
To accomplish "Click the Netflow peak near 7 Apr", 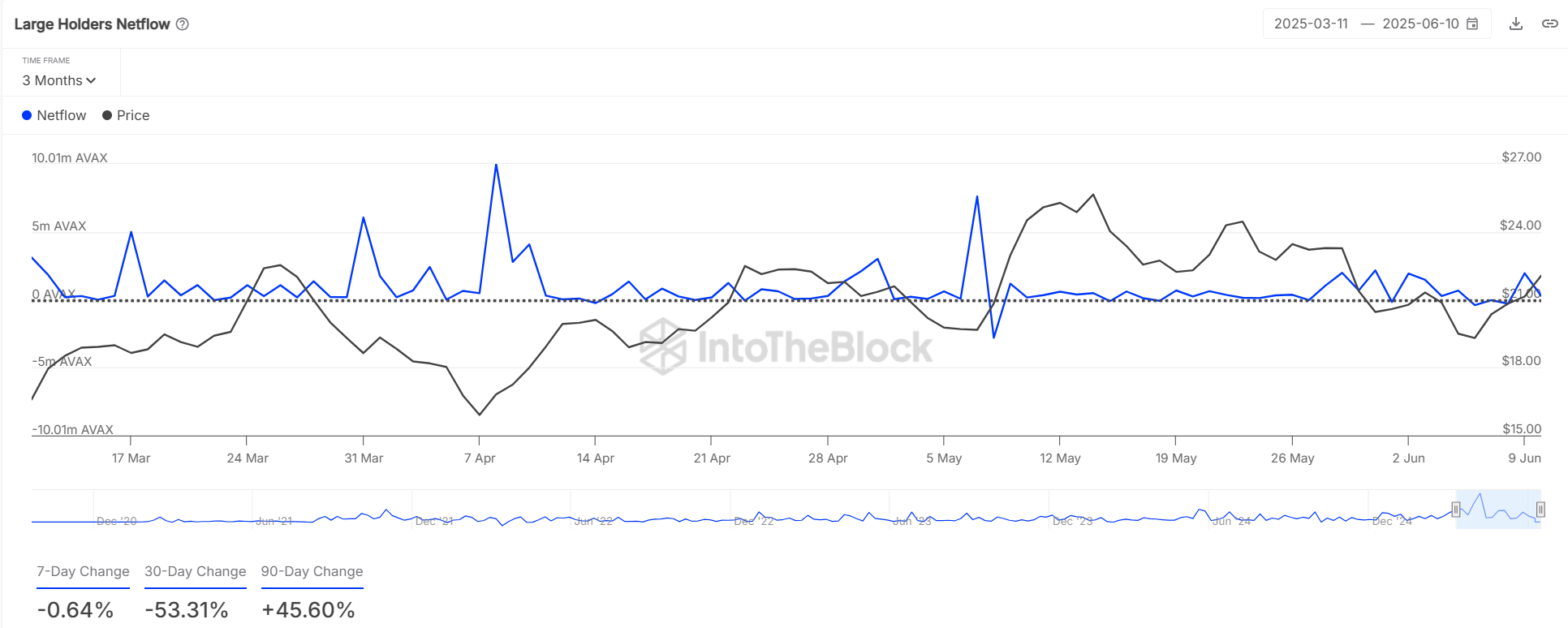I will tap(496, 165).
